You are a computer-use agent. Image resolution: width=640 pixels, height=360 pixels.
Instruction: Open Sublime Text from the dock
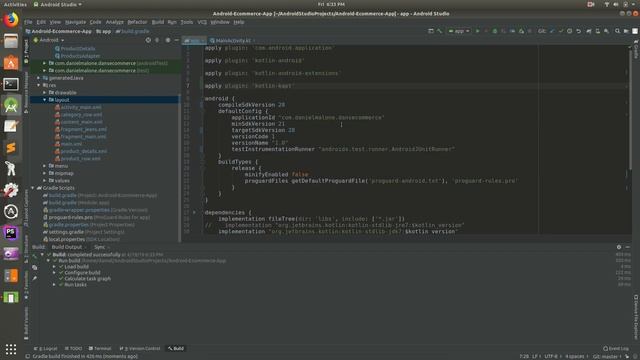[11, 148]
